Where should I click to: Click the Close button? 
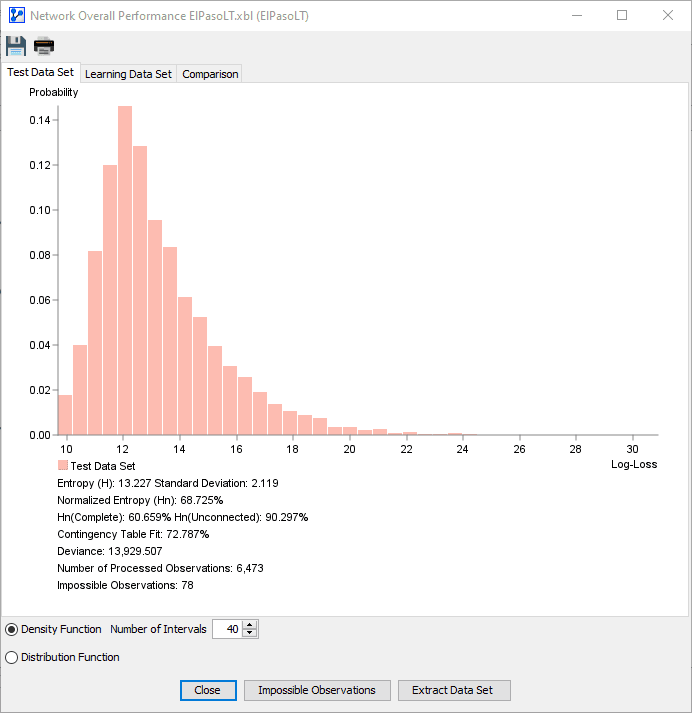coord(208,690)
